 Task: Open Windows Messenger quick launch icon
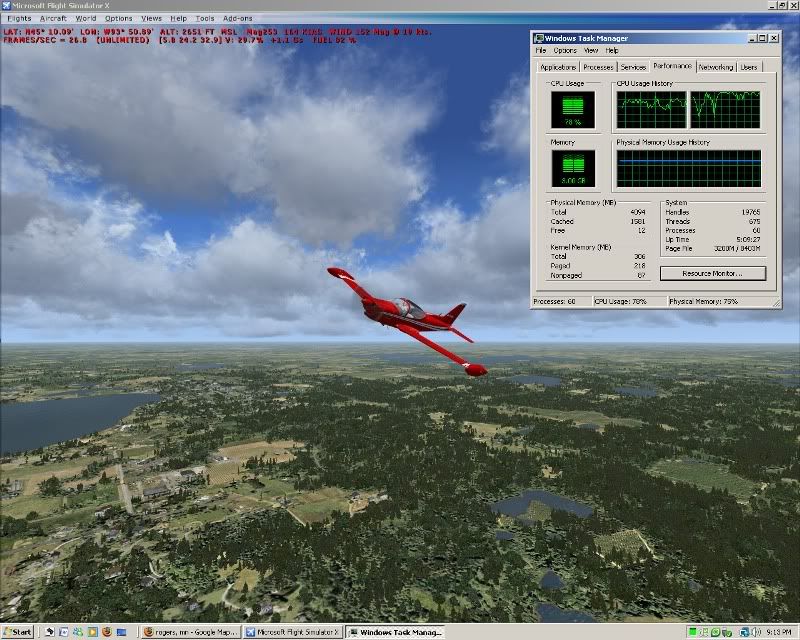click(x=78, y=632)
